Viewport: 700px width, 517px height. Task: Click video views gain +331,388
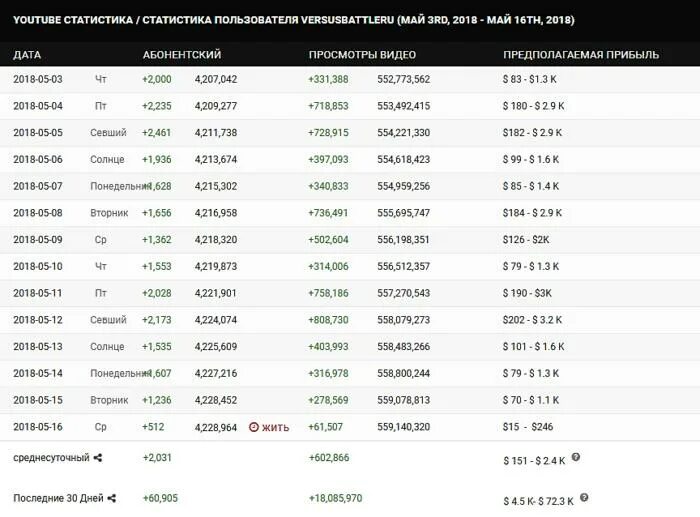click(x=328, y=79)
